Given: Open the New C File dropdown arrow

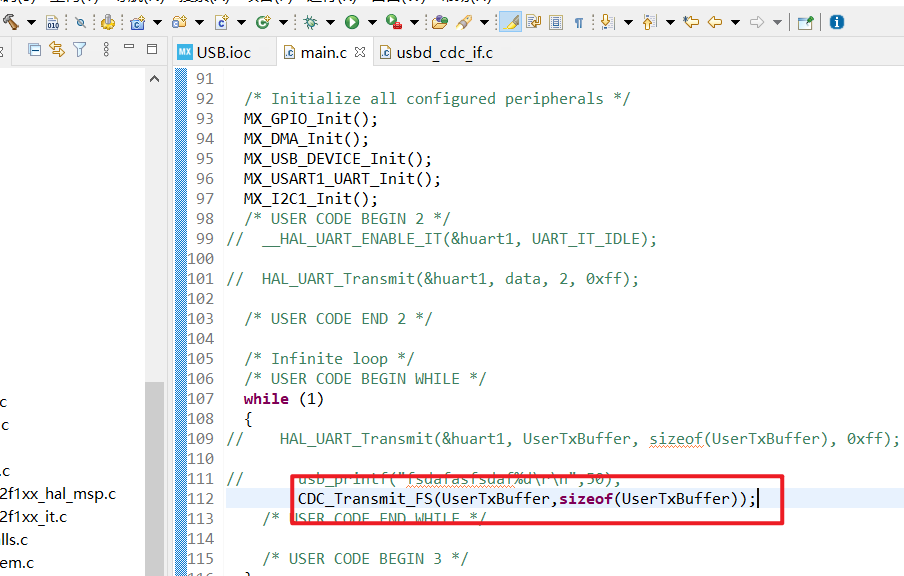Looking at the screenshot, I should click(242, 22).
